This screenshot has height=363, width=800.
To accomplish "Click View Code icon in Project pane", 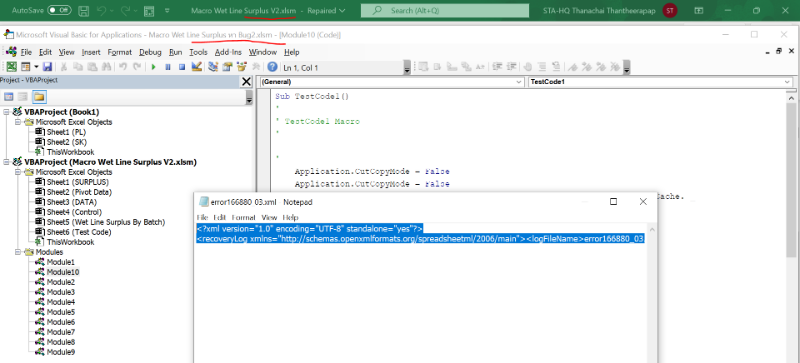I will [9, 96].
